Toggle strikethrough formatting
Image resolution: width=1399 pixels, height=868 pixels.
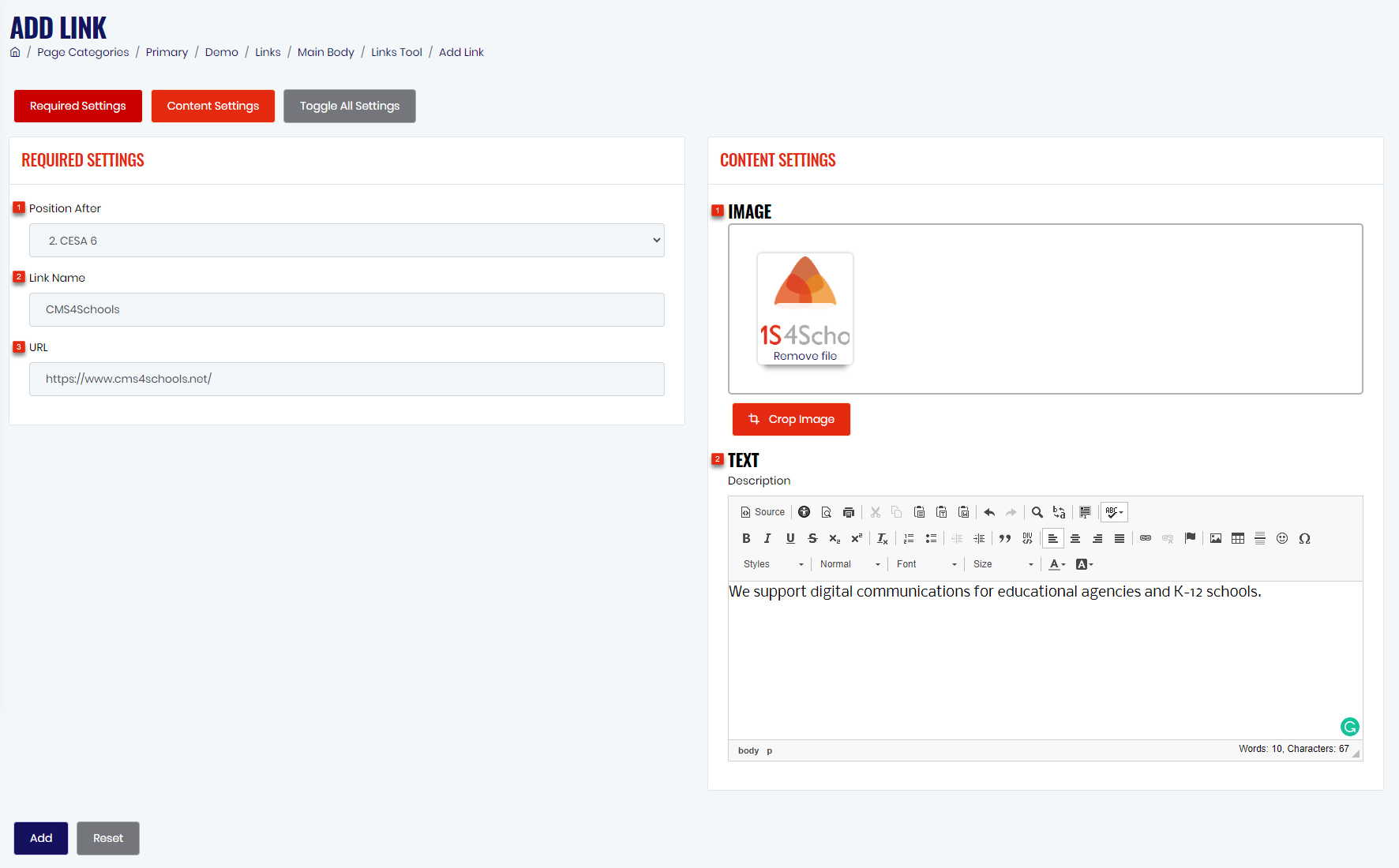812,538
